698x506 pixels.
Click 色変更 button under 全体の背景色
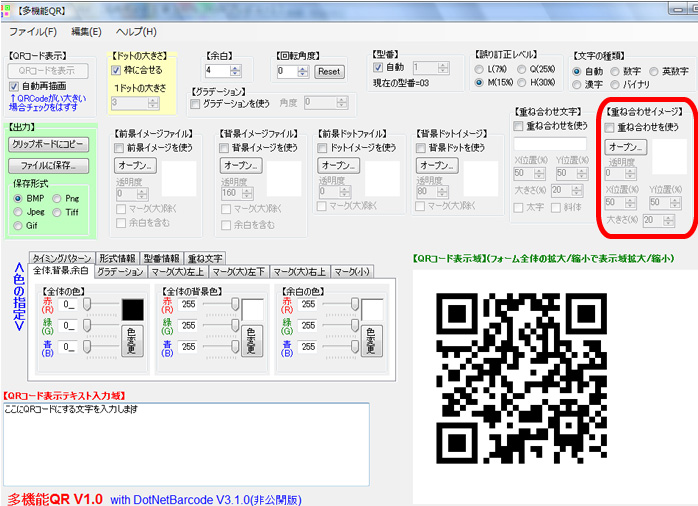(x=252, y=341)
